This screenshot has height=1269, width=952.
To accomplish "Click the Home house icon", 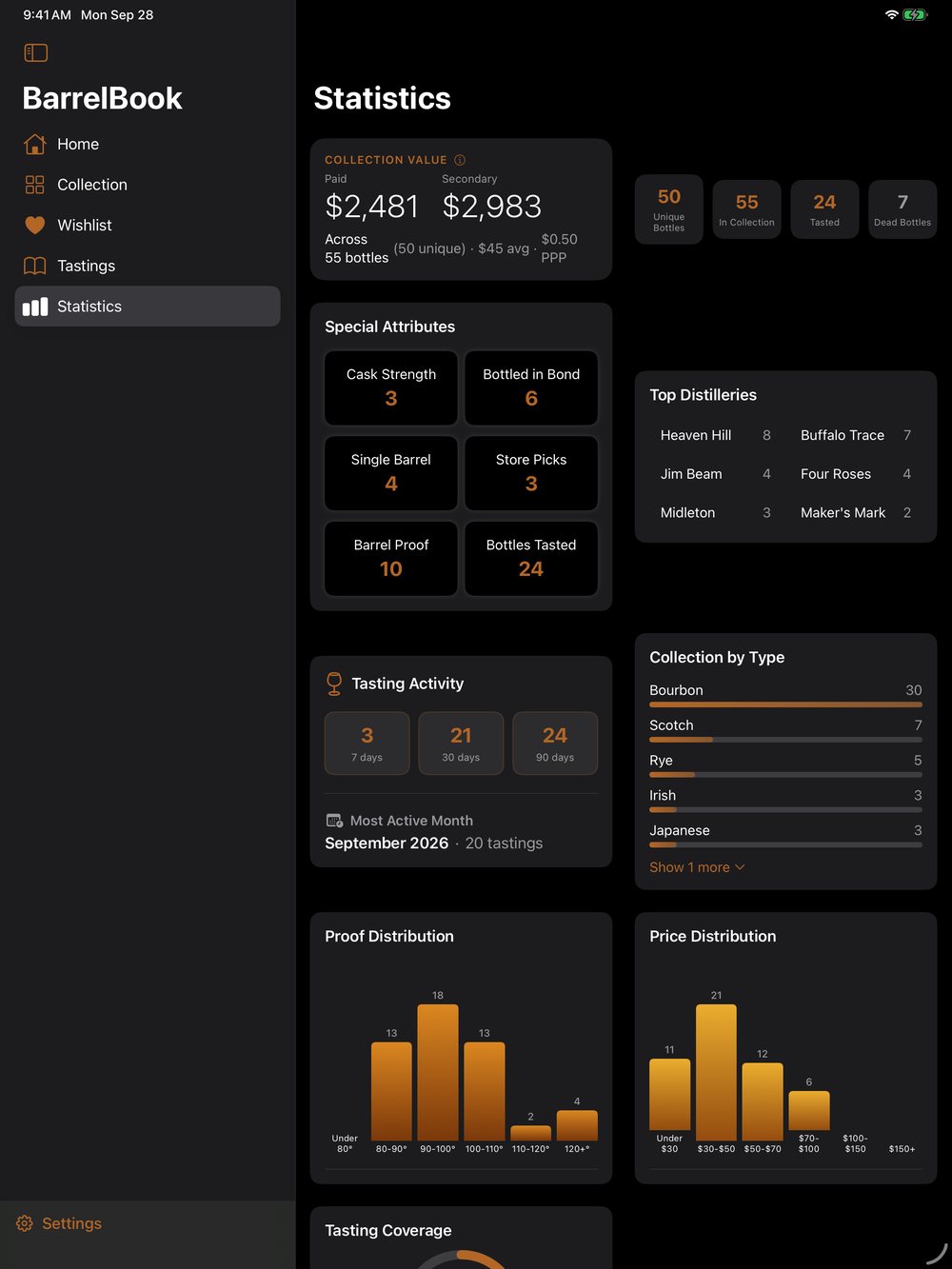I will (x=34, y=144).
